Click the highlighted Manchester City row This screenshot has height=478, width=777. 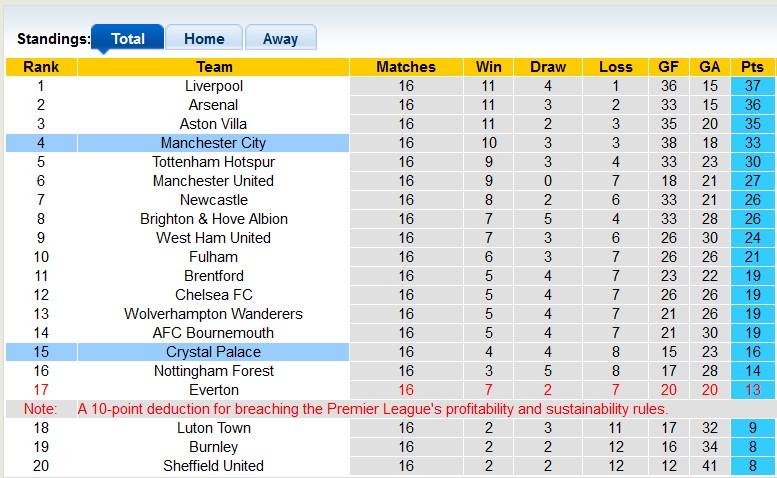coord(213,143)
